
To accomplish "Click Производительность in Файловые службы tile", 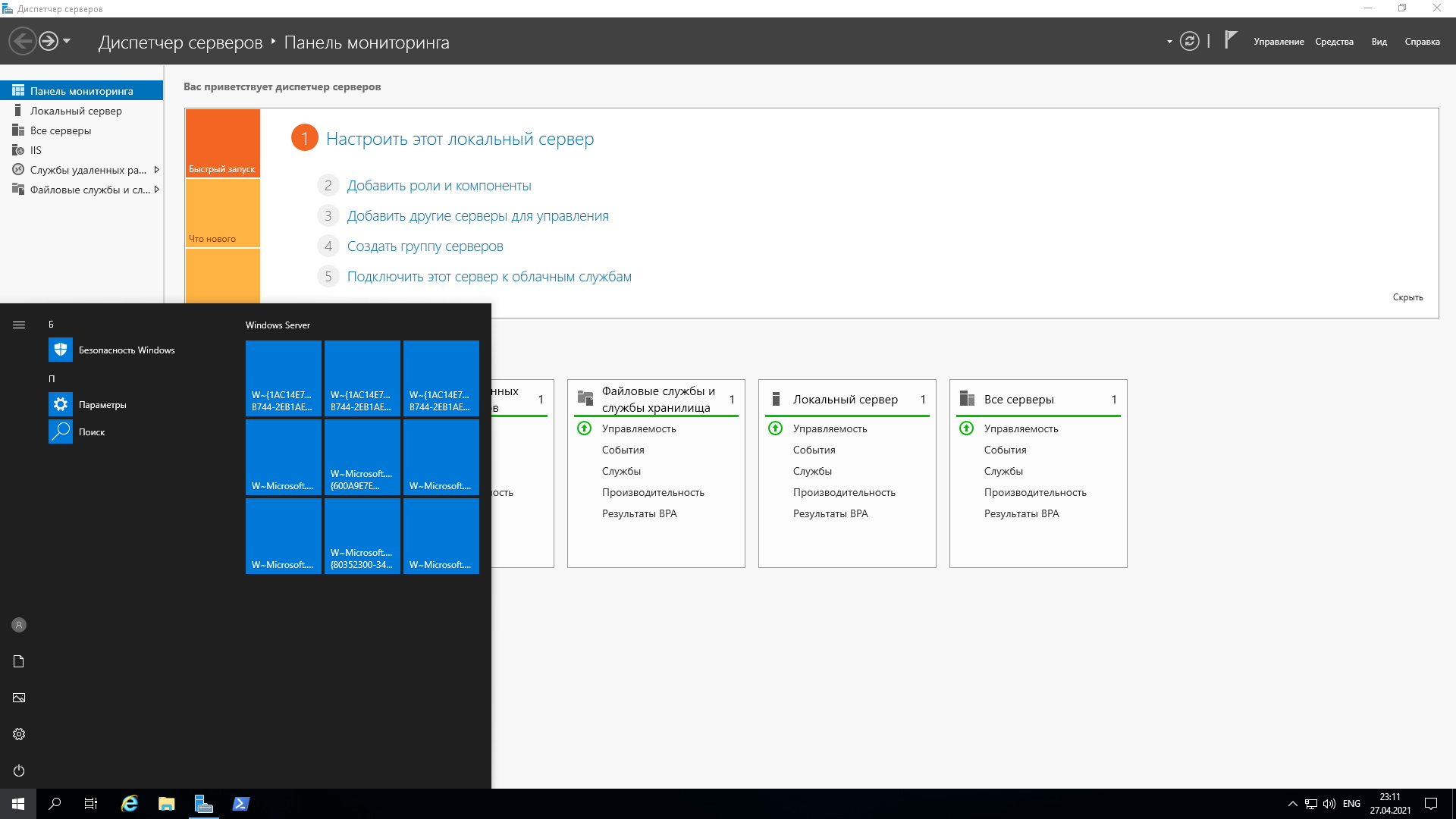I will click(653, 492).
